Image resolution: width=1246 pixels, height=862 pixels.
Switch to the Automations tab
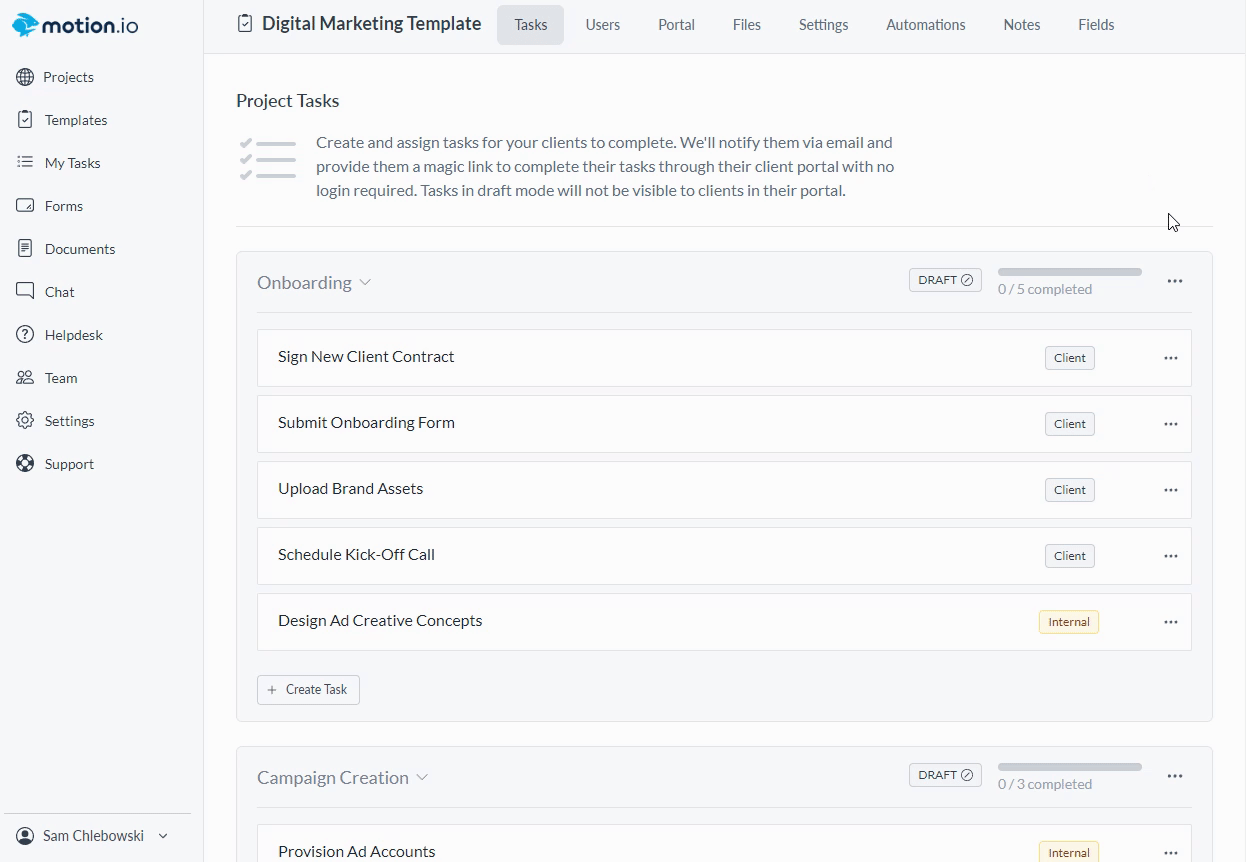tap(925, 25)
